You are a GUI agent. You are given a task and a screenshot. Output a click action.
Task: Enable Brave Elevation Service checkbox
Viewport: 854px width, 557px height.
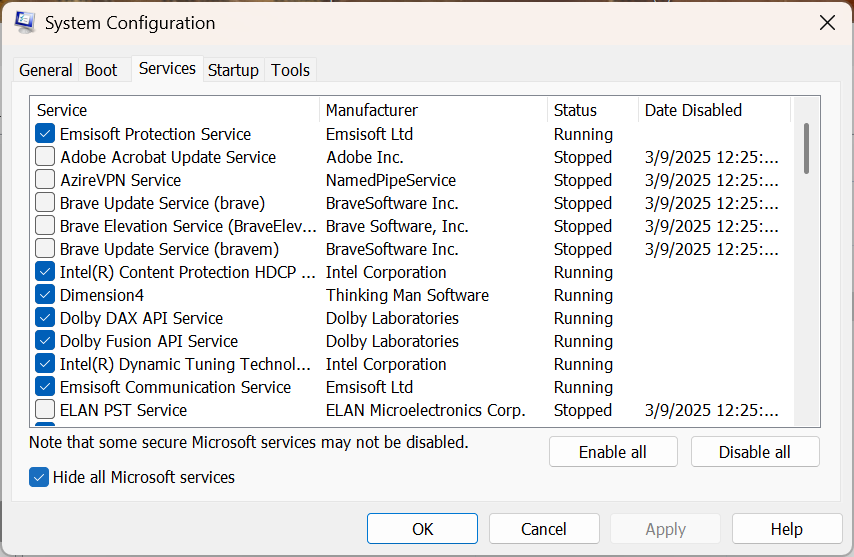(x=45, y=225)
